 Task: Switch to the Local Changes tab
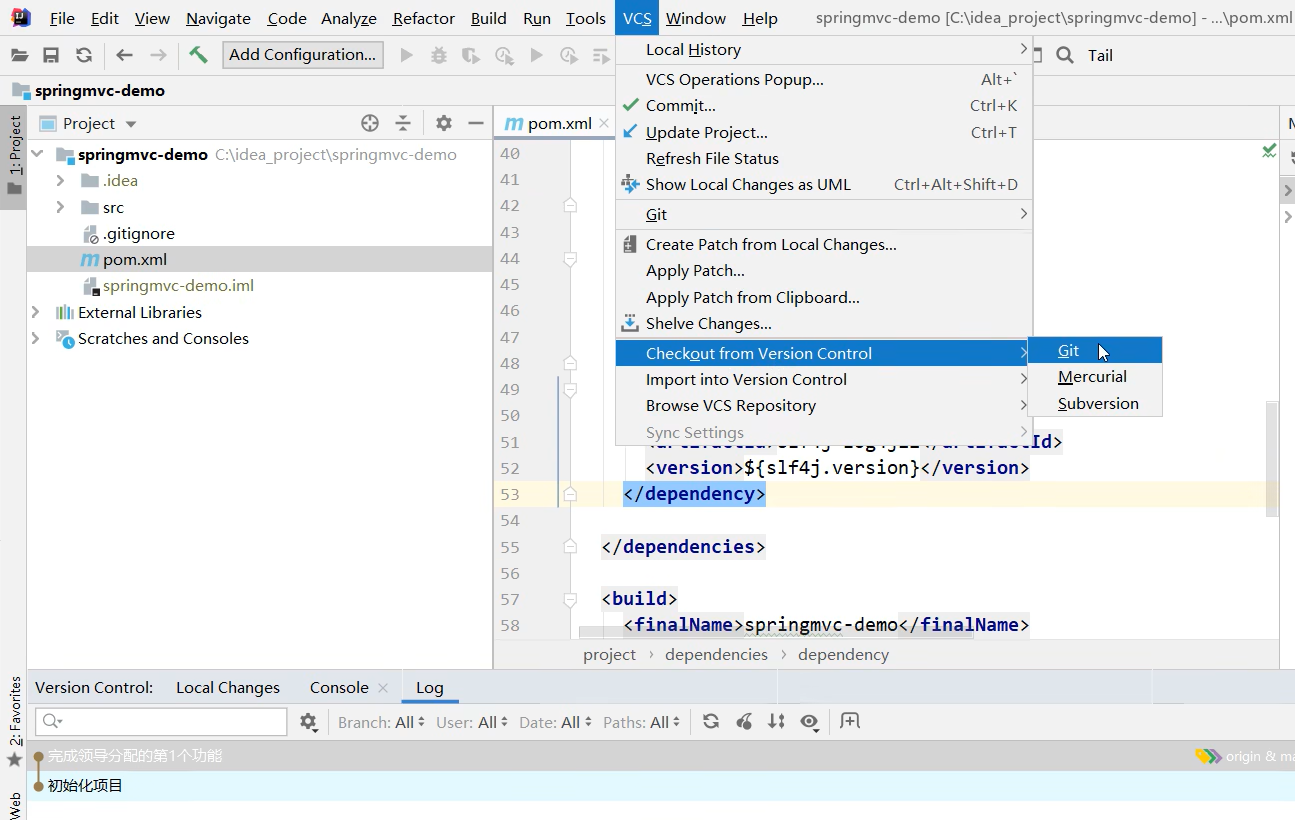pyautogui.click(x=228, y=688)
